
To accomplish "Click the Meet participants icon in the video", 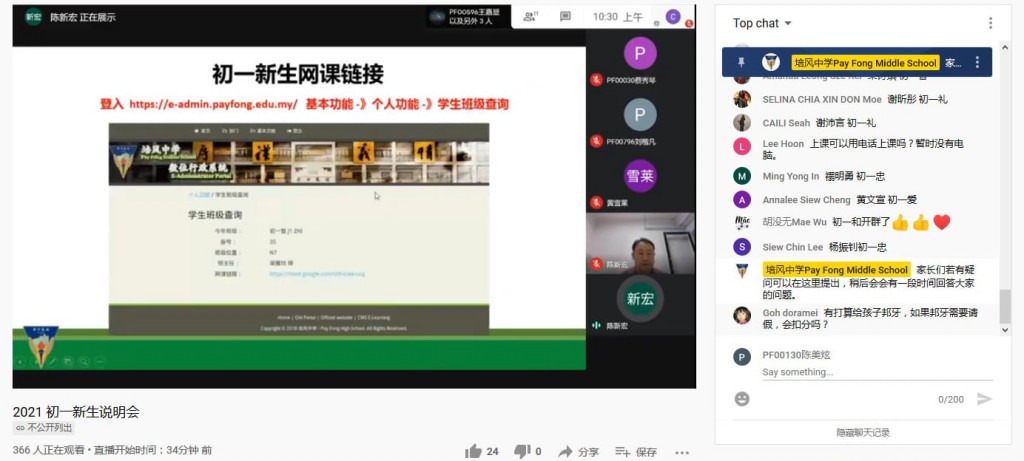I will [x=530, y=16].
